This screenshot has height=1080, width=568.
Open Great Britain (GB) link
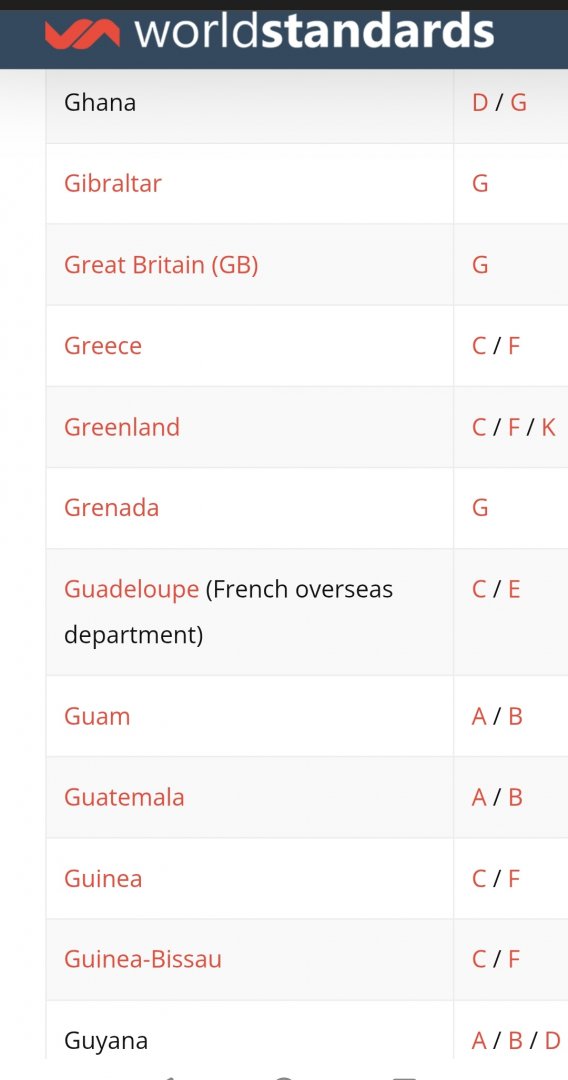tap(161, 264)
